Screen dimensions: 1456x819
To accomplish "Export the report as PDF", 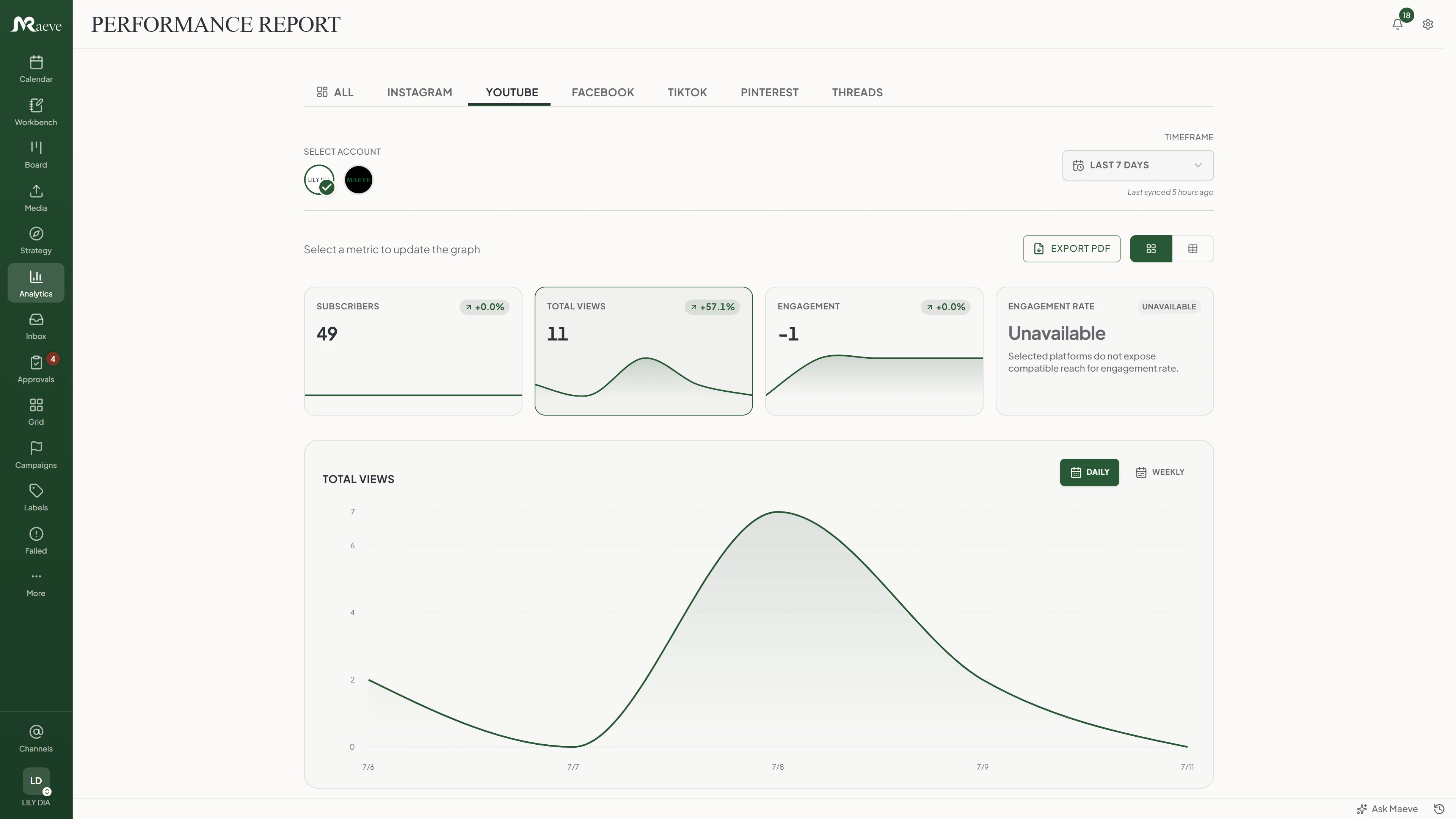I will click(1072, 249).
